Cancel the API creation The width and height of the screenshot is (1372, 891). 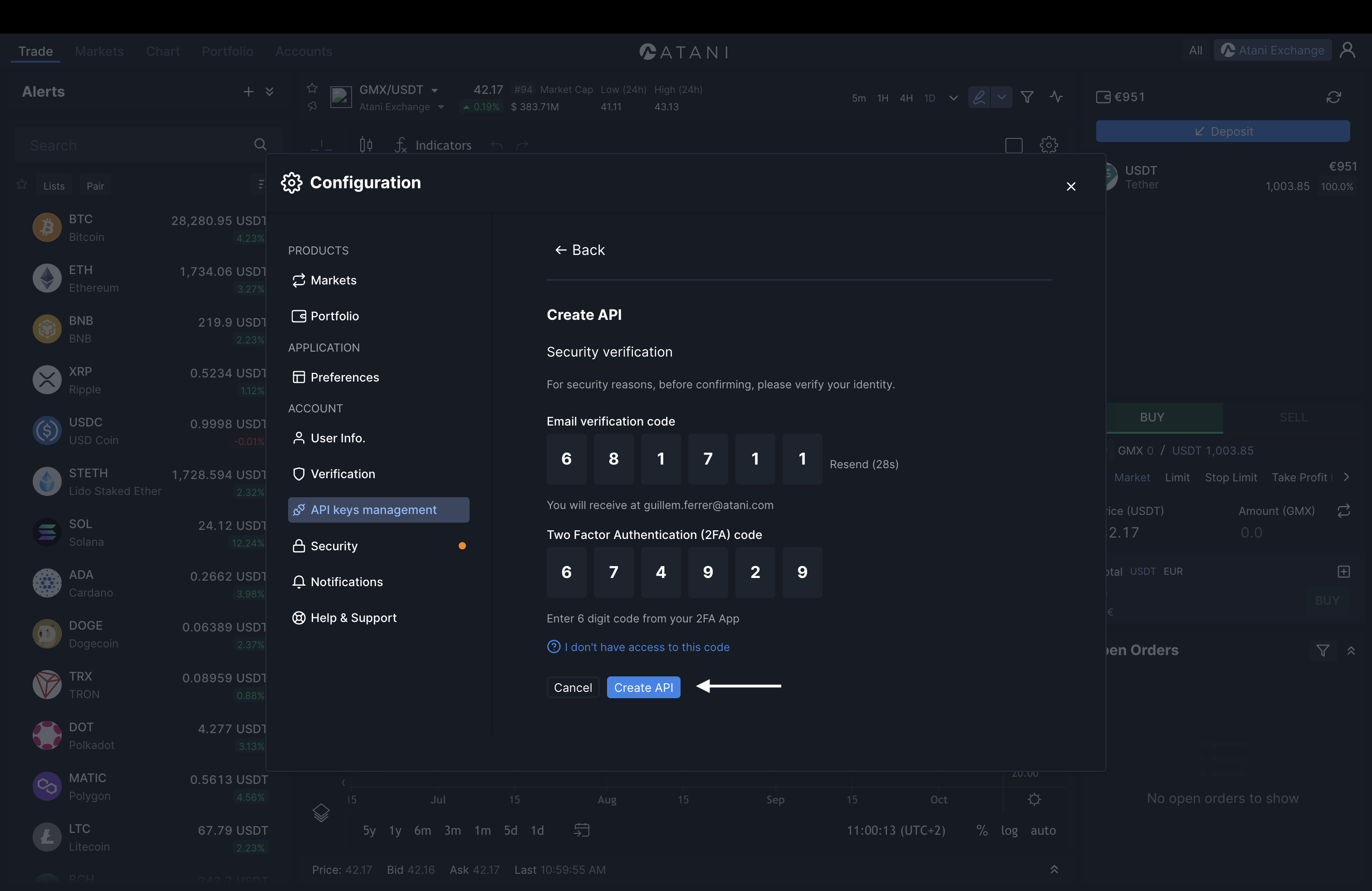pos(573,687)
